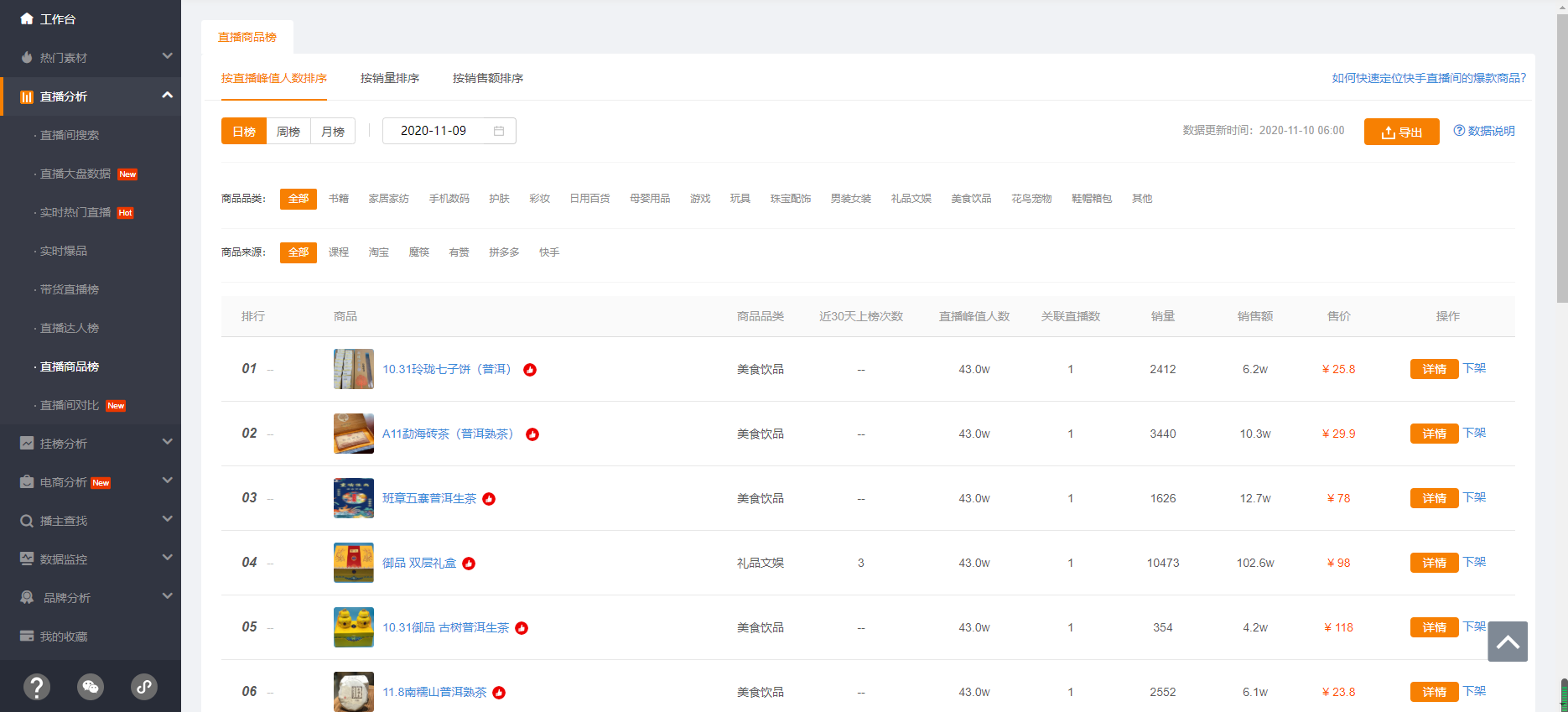Expand the 数据监控 menu
This screenshot has width=1568, height=712.
pos(168,557)
